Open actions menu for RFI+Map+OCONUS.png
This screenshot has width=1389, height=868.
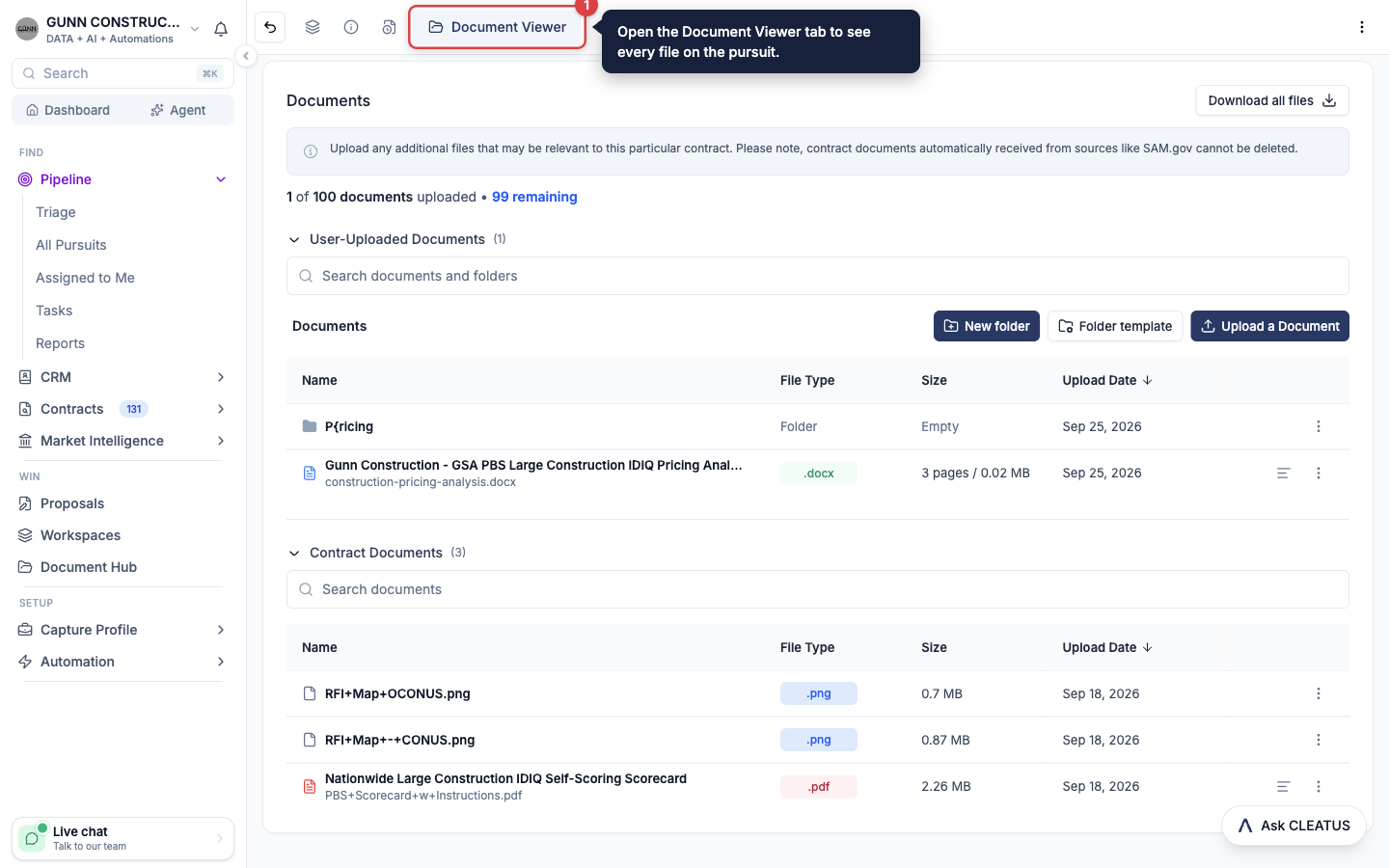[1319, 693]
